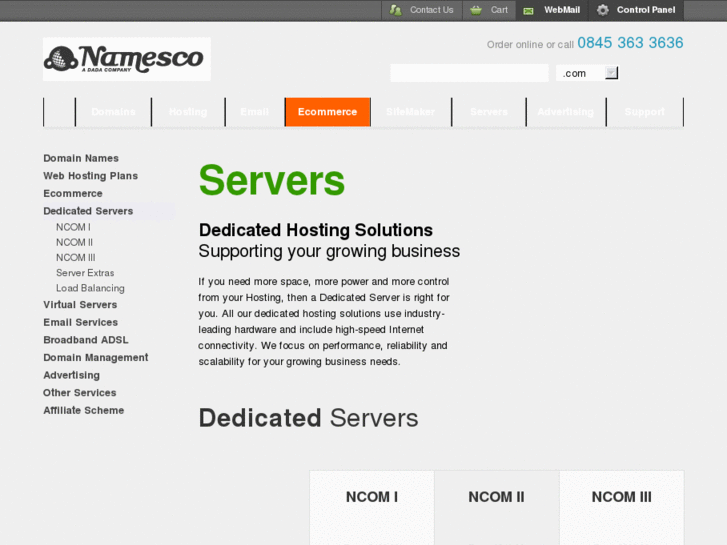The image size is (727, 545).
Task: Click the Contact Us people icon
Action: pos(395,10)
